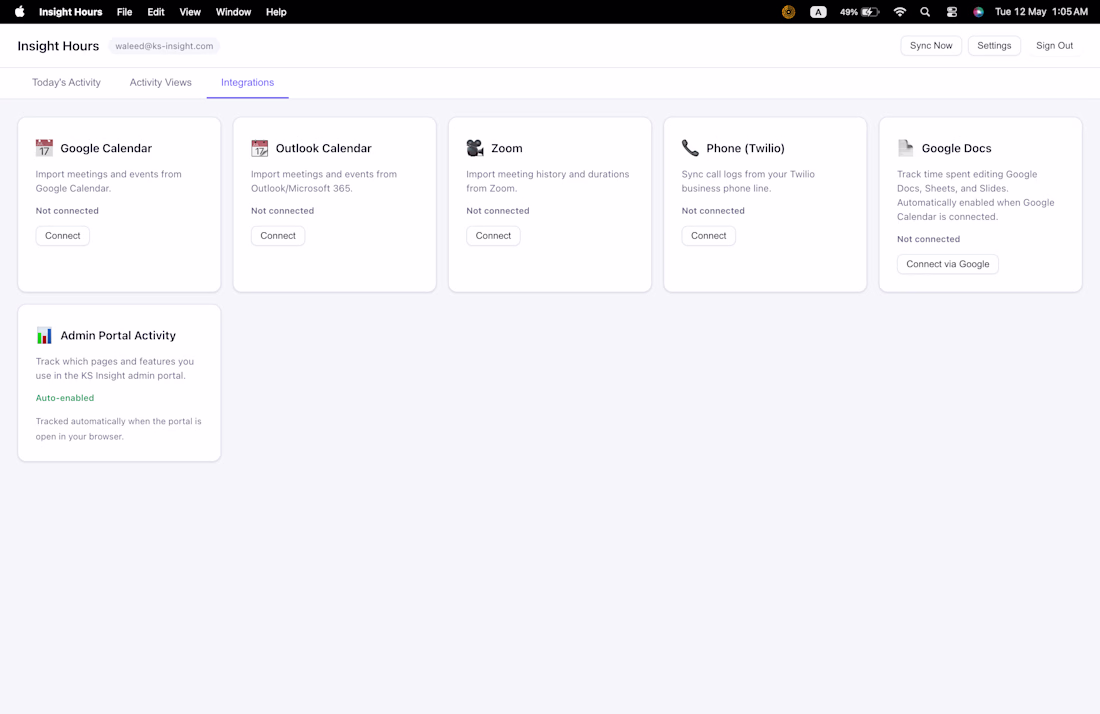Image resolution: width=1100 pixels, height=714 pixels.
Task: Click the Wi-Fi status icon
Action: click(899, 12)
